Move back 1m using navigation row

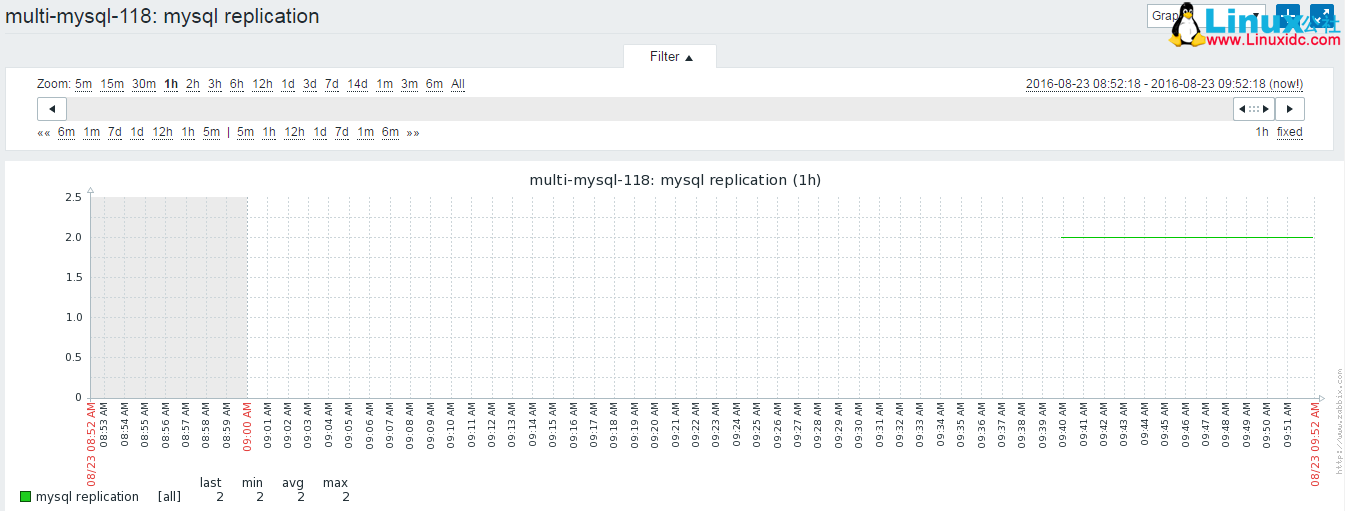[91, 132]
